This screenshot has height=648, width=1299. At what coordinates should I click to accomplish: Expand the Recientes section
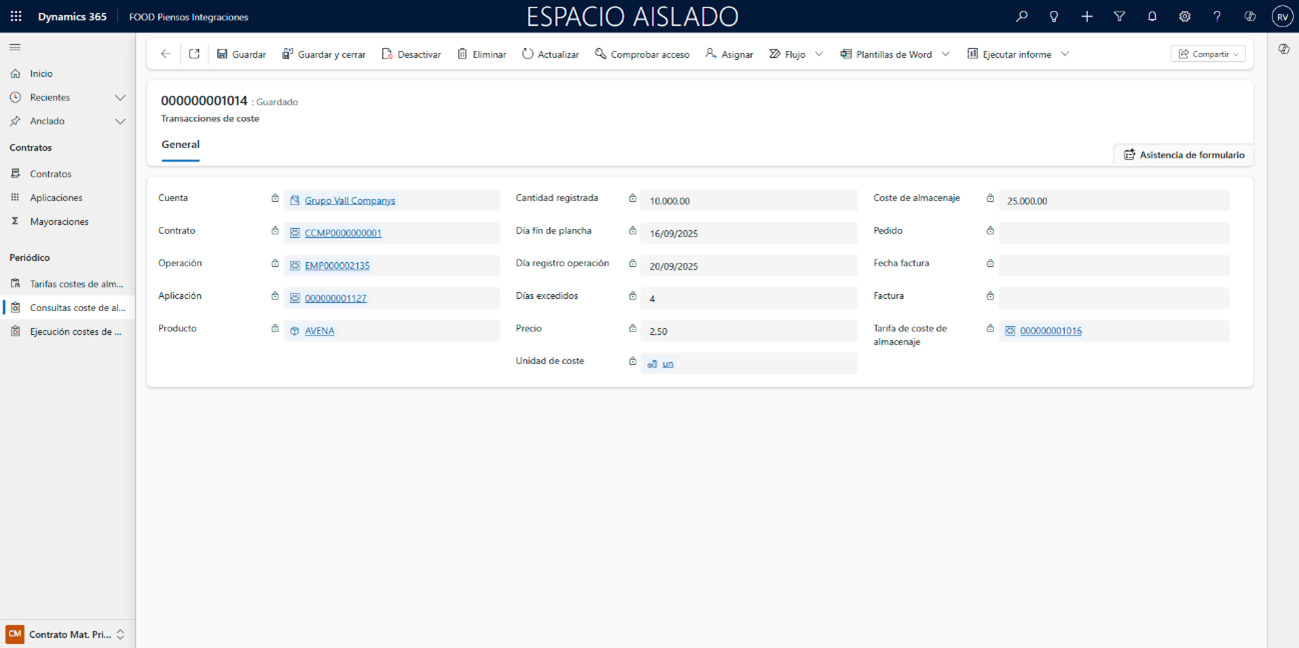120,98
